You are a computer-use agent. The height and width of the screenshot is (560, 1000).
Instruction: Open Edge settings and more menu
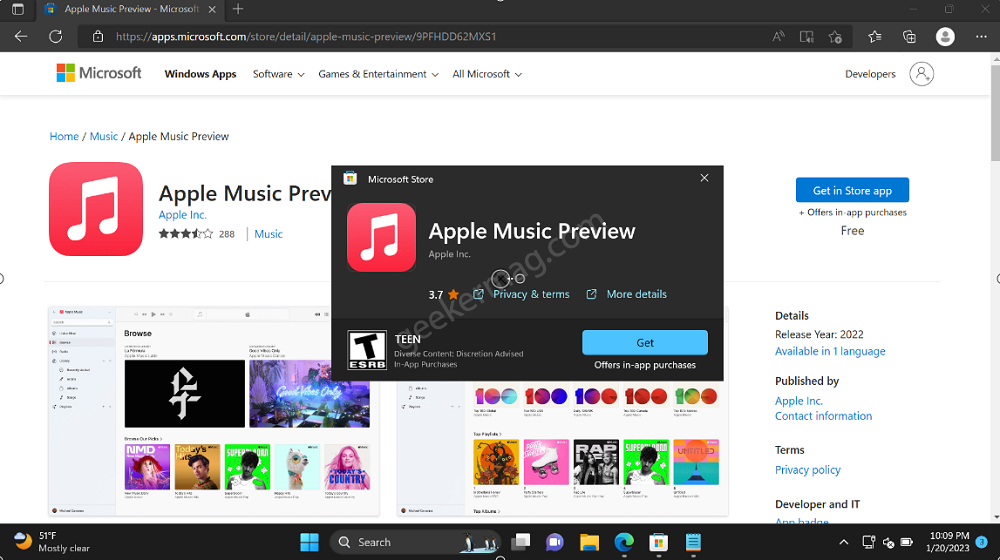[982, 36]
